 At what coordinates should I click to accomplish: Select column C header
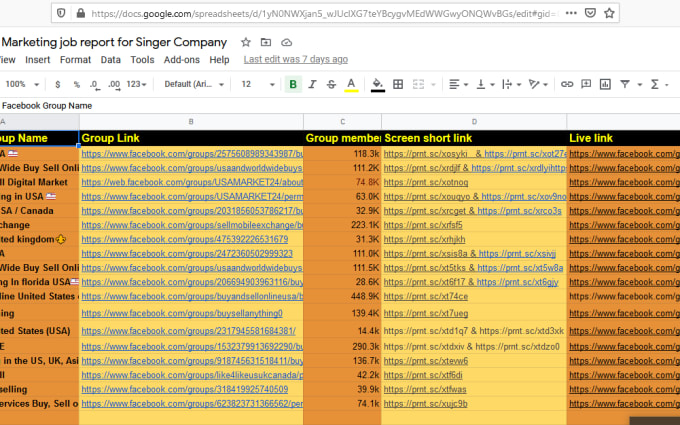coord(343,122)
